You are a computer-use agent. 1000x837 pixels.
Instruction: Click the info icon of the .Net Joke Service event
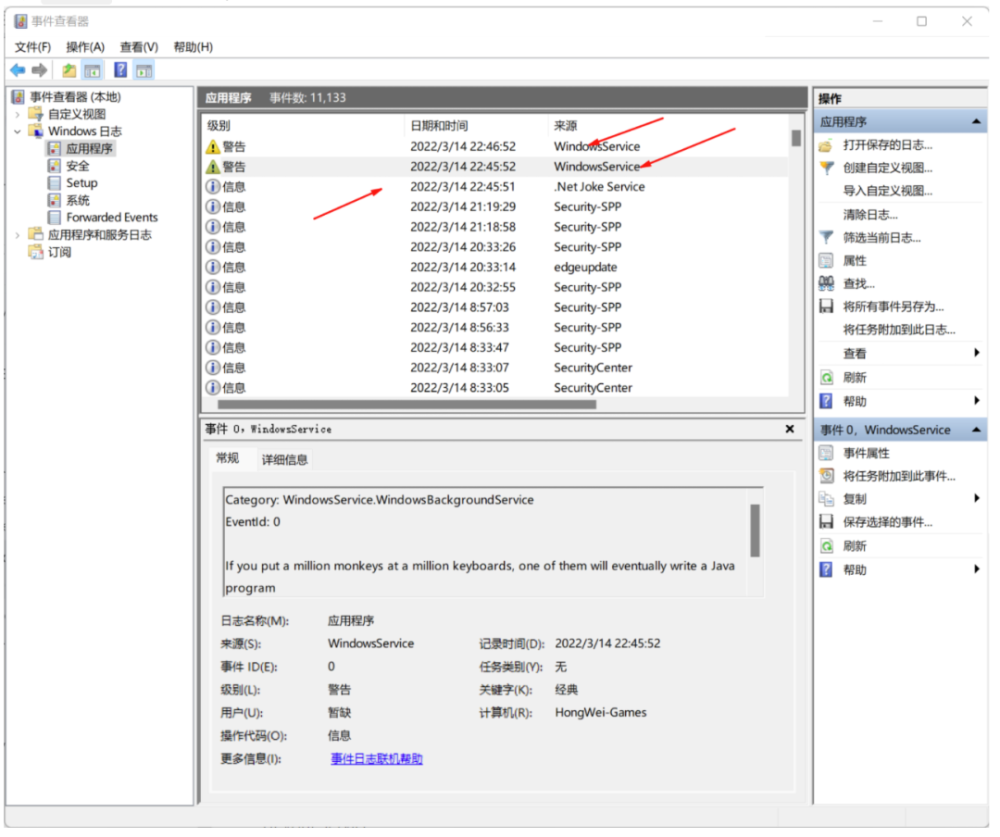[212, 188]
